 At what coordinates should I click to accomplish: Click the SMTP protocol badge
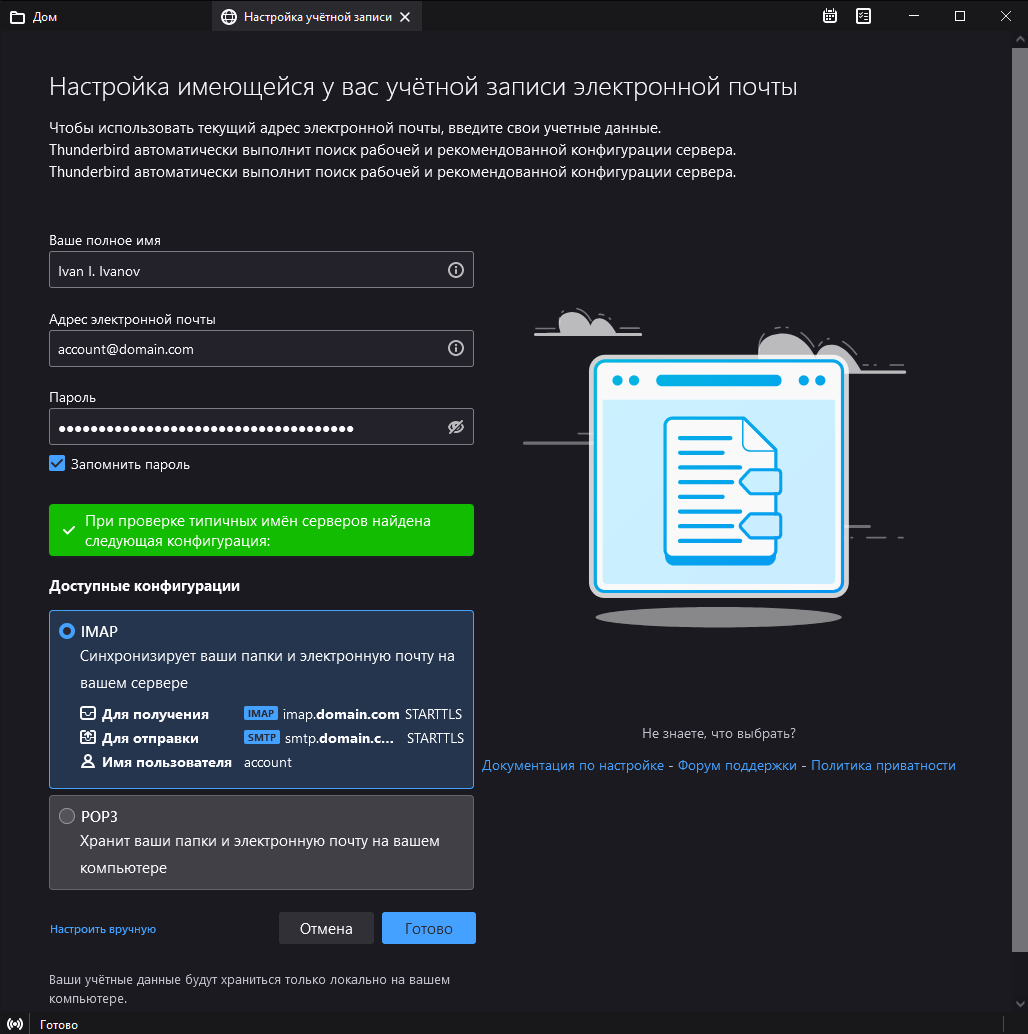[x=261, y=738]
